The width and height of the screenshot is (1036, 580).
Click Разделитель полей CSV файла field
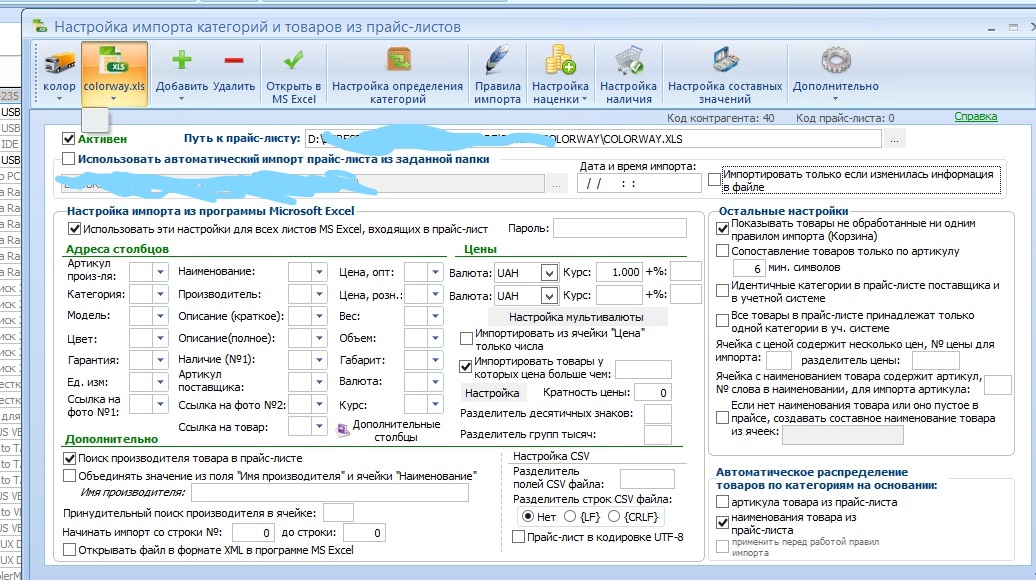647,478
